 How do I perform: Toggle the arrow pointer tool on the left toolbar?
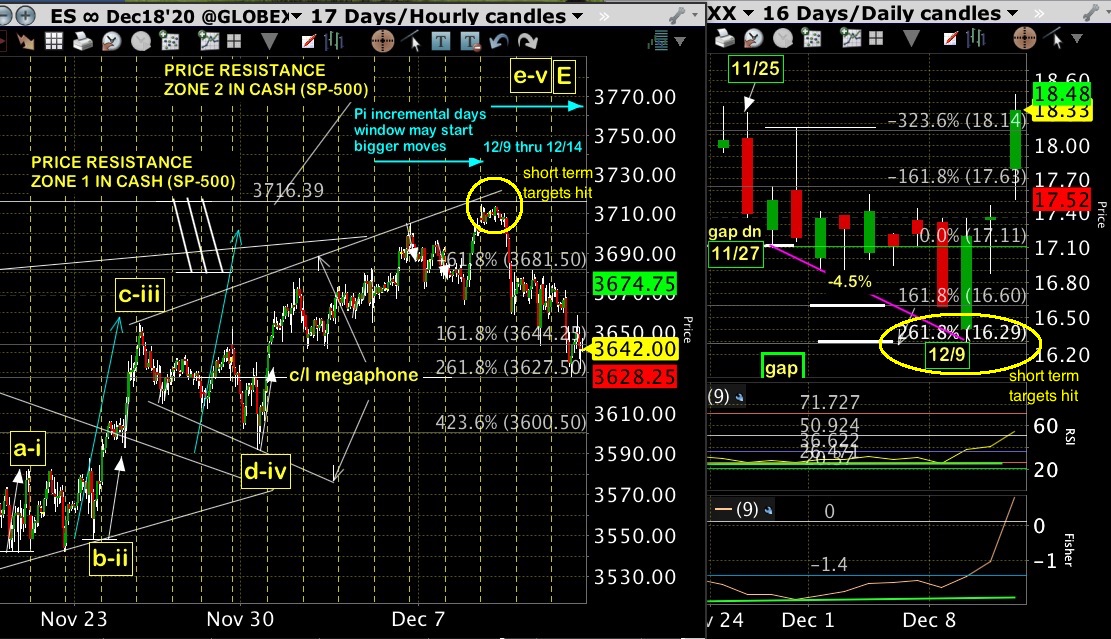[x=413, y=40]
